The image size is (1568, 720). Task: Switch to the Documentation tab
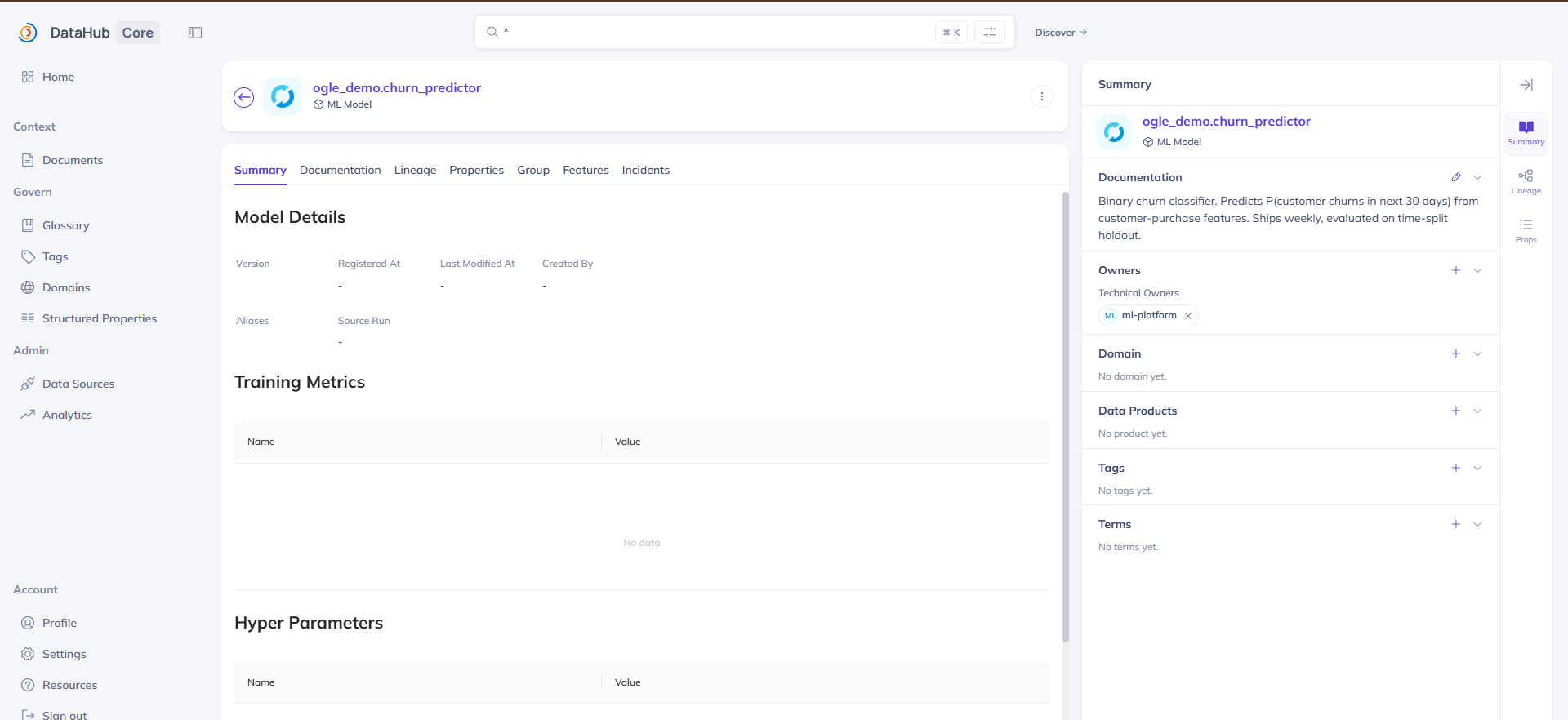tap(341, 170)
